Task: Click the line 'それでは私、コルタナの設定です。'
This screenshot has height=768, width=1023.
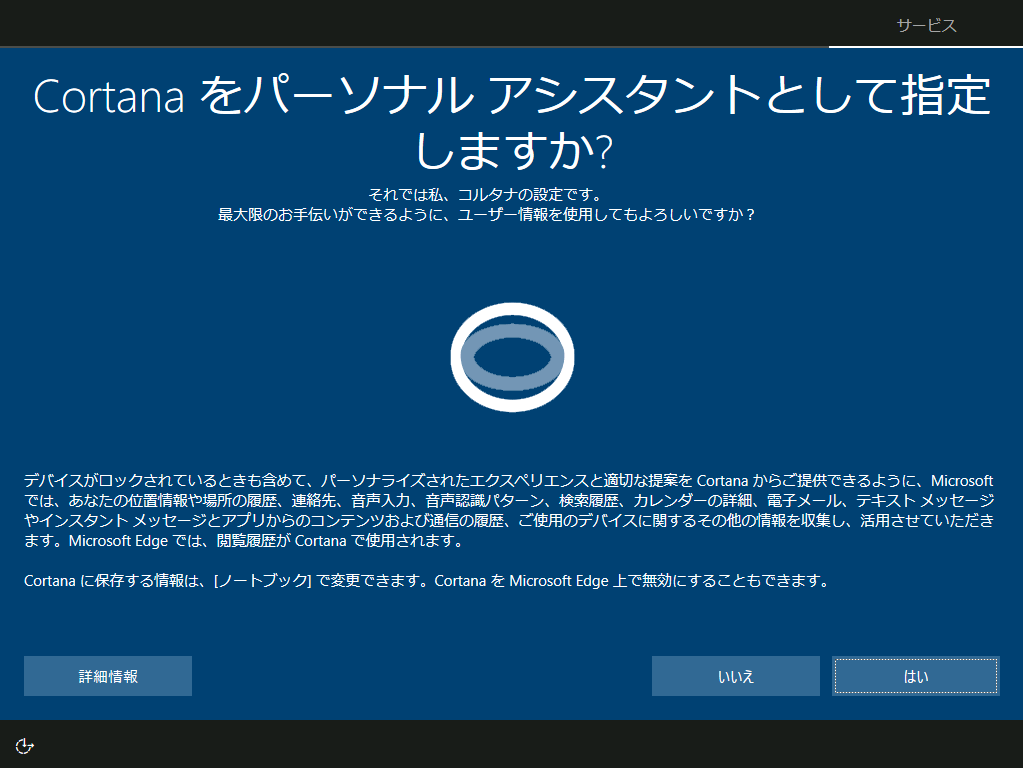Action: click(x=486, y=194)
